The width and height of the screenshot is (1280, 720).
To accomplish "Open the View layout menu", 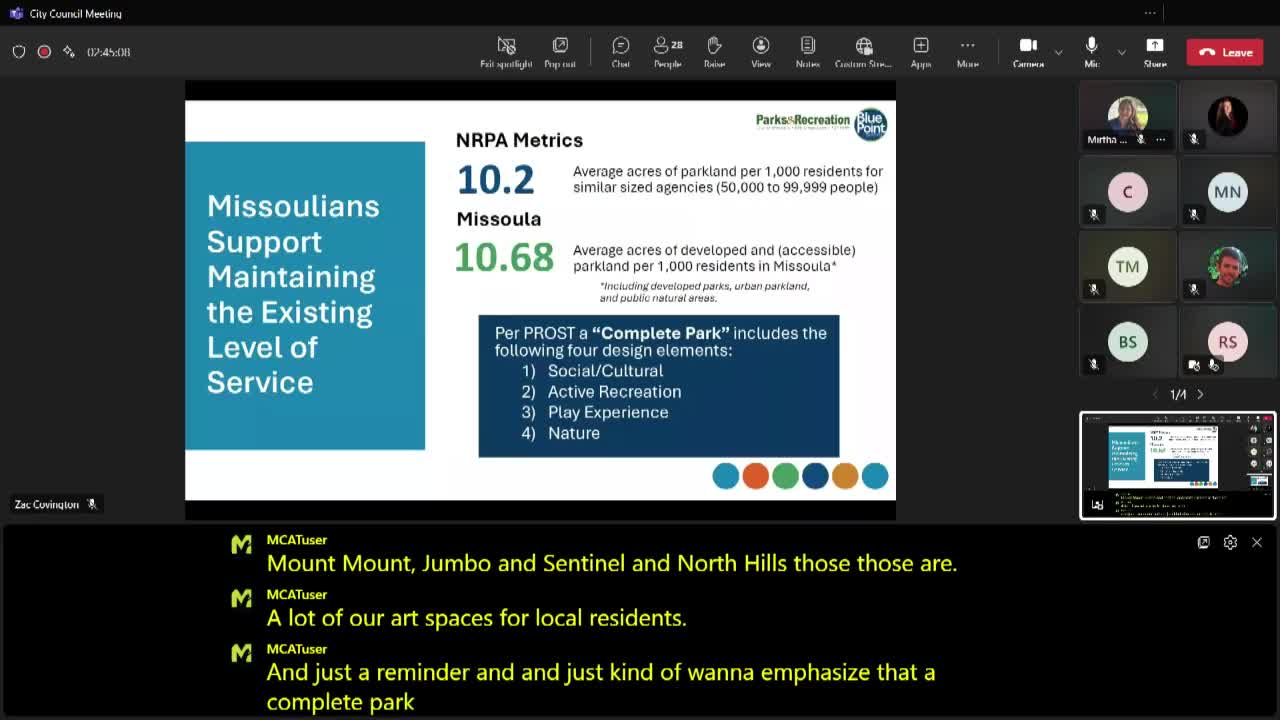I will point(760,52).
